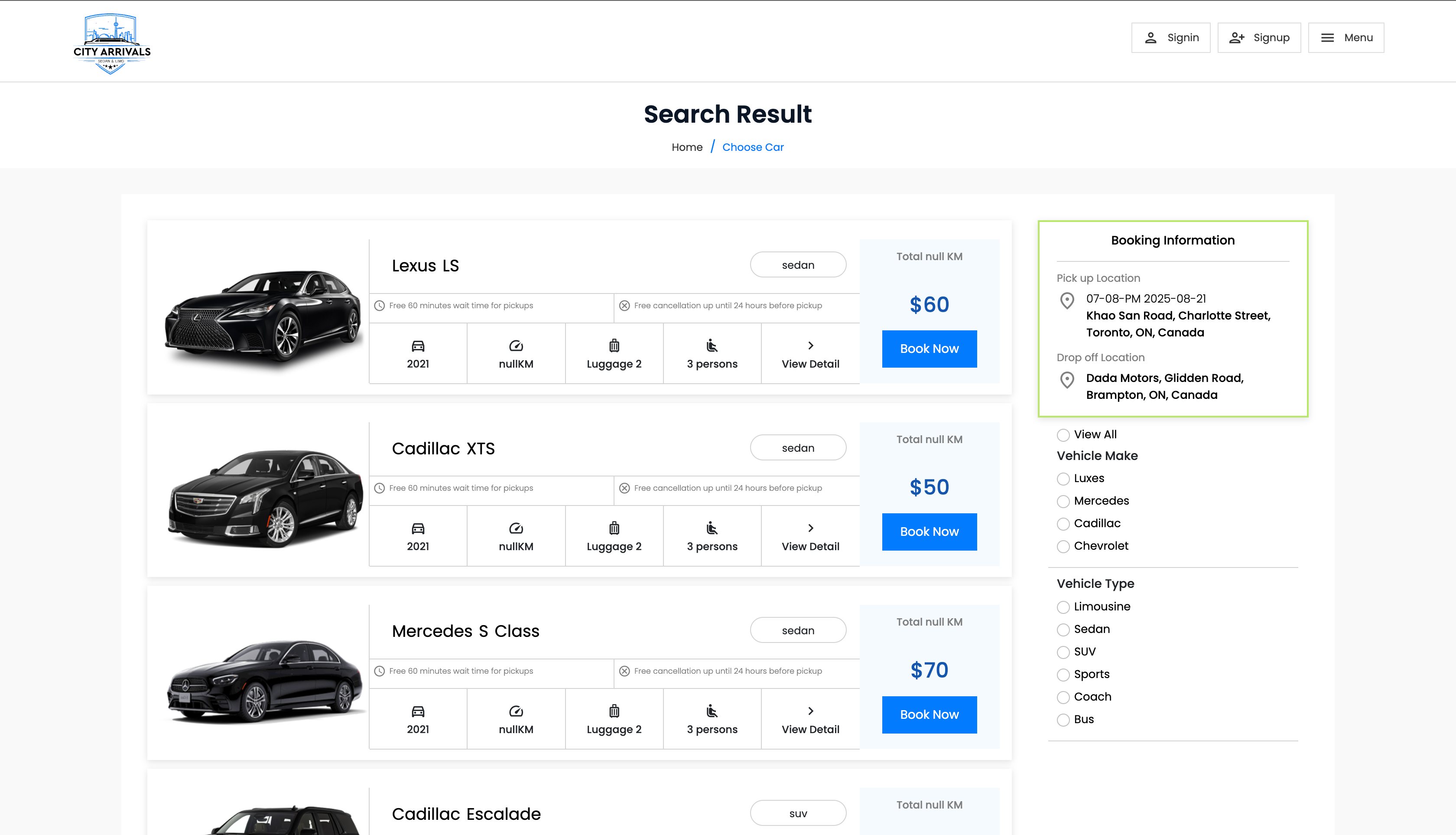Click the speedometer icon for Lexus LS
This screenshot has width=1456, height=835.
coord(516,346)
